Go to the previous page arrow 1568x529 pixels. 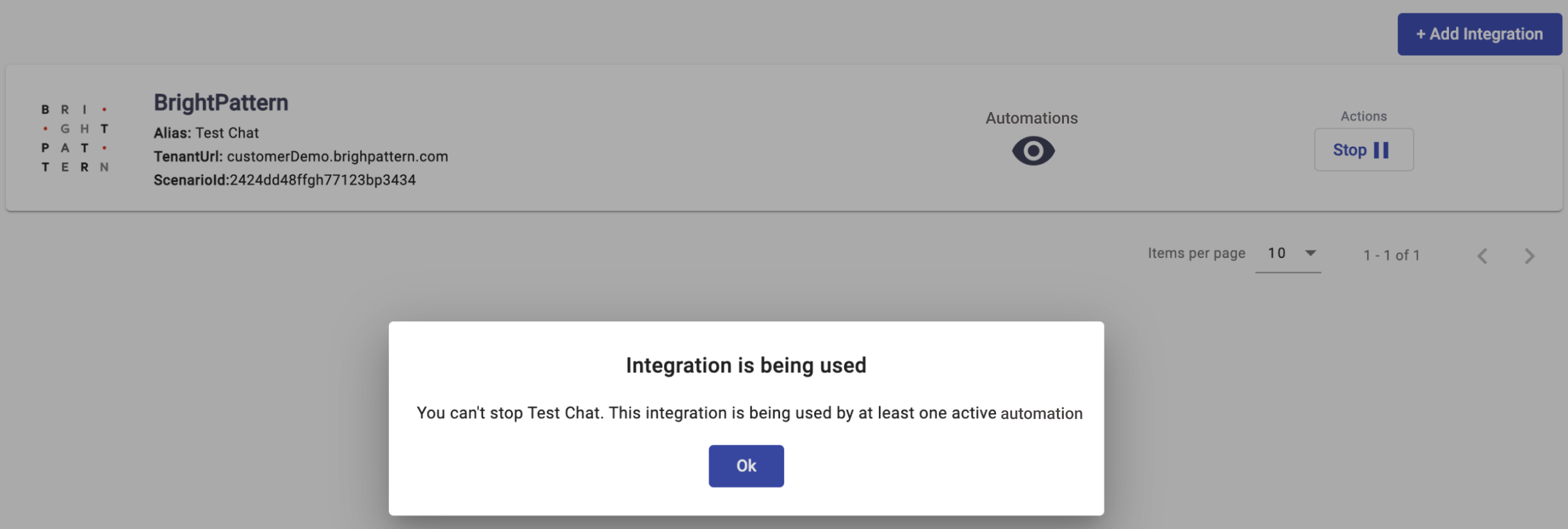pos(1482,256)
